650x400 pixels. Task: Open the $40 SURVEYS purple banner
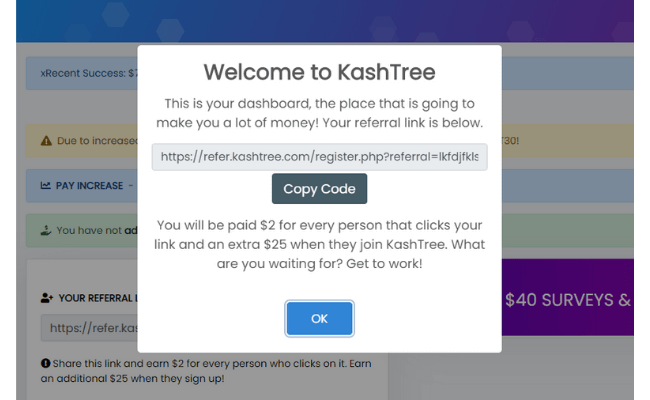click(568, 297)
